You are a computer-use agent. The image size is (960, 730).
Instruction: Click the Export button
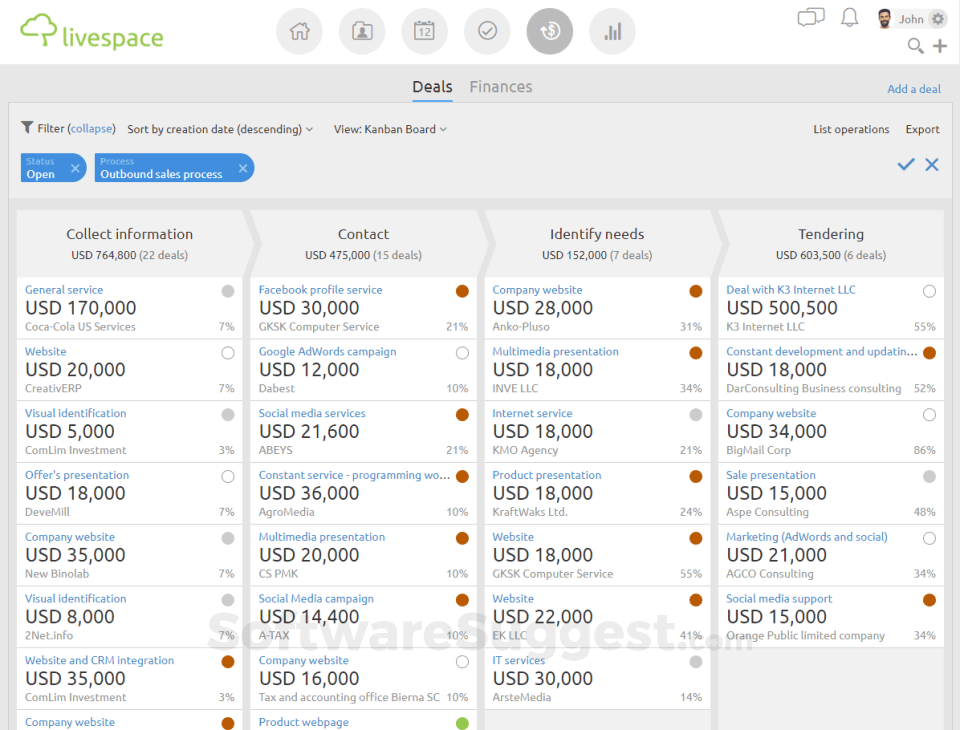[922, 129]
